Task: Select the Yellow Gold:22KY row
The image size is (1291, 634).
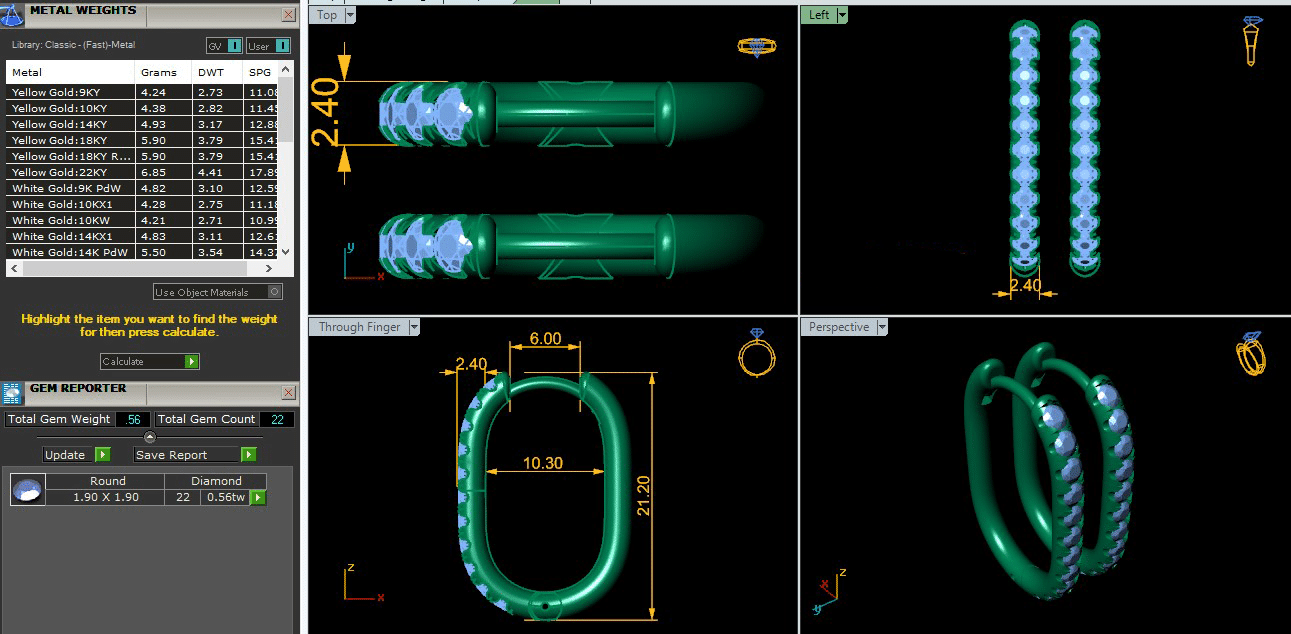Action: coord(142,172)
